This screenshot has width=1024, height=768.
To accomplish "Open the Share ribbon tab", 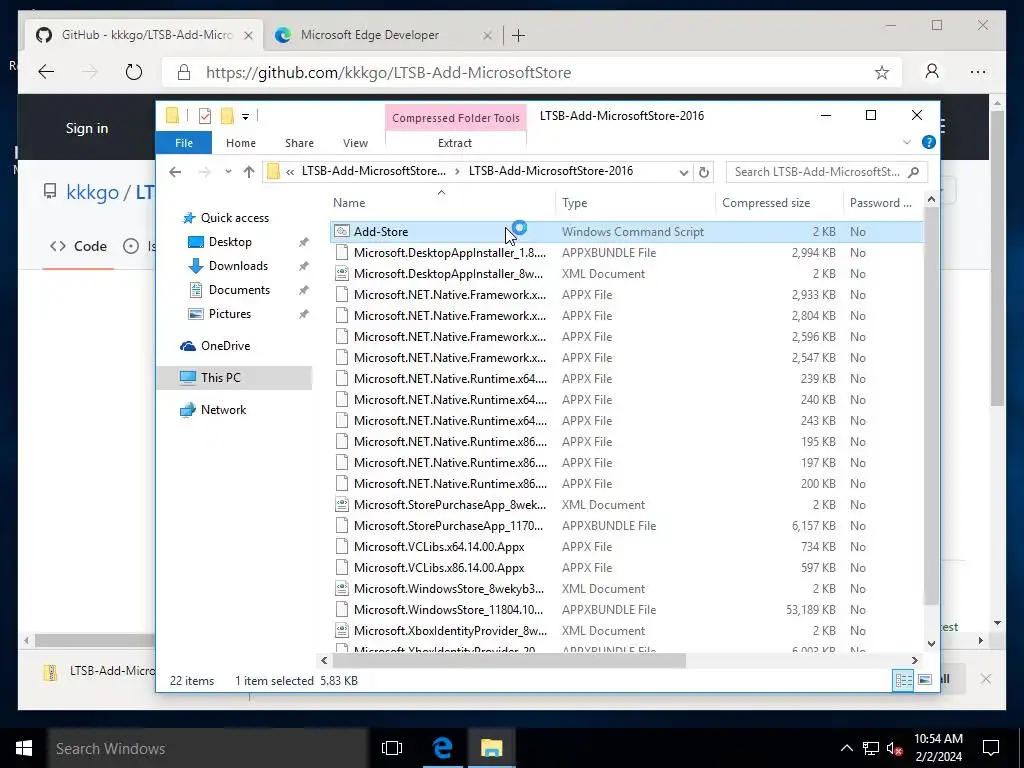I will point(299,142).
